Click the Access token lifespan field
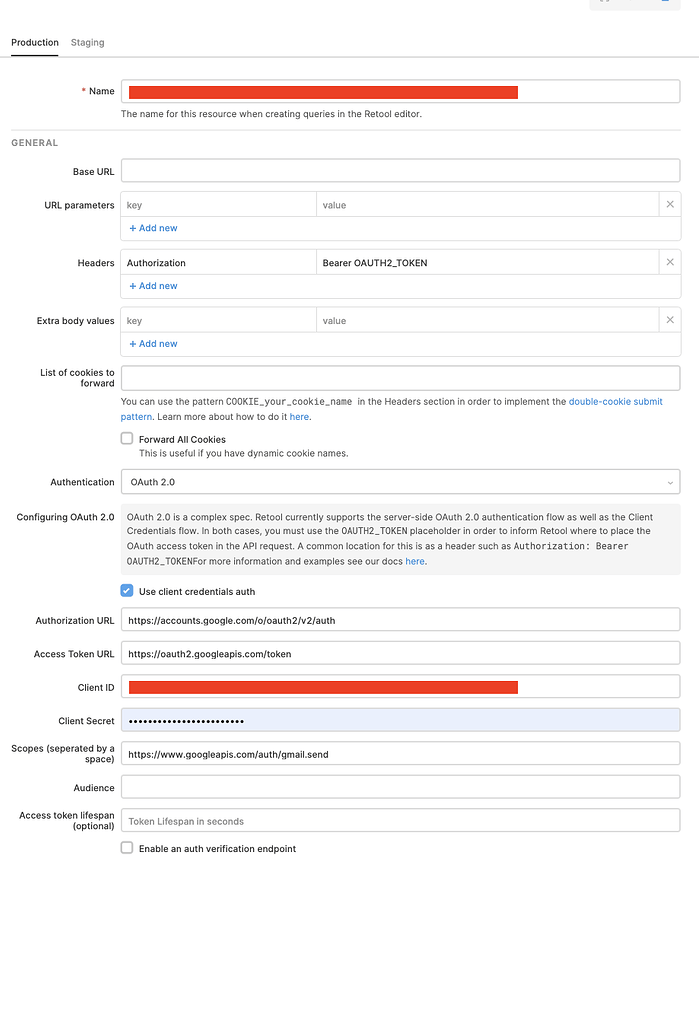The image size is (699, 1024). click(x=400, y=821)
